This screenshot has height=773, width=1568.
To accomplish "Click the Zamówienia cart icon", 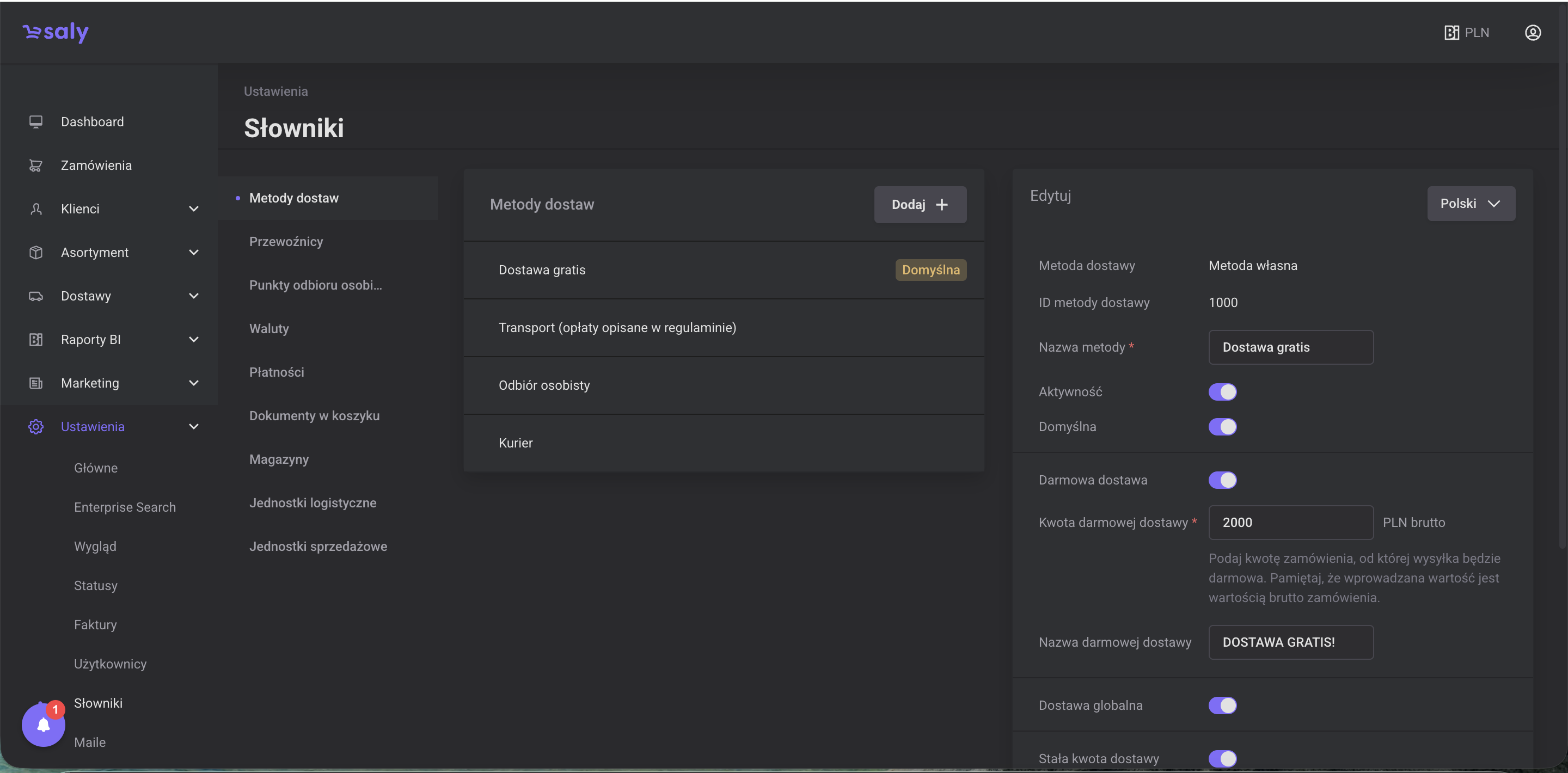I will tap(36, 165).
